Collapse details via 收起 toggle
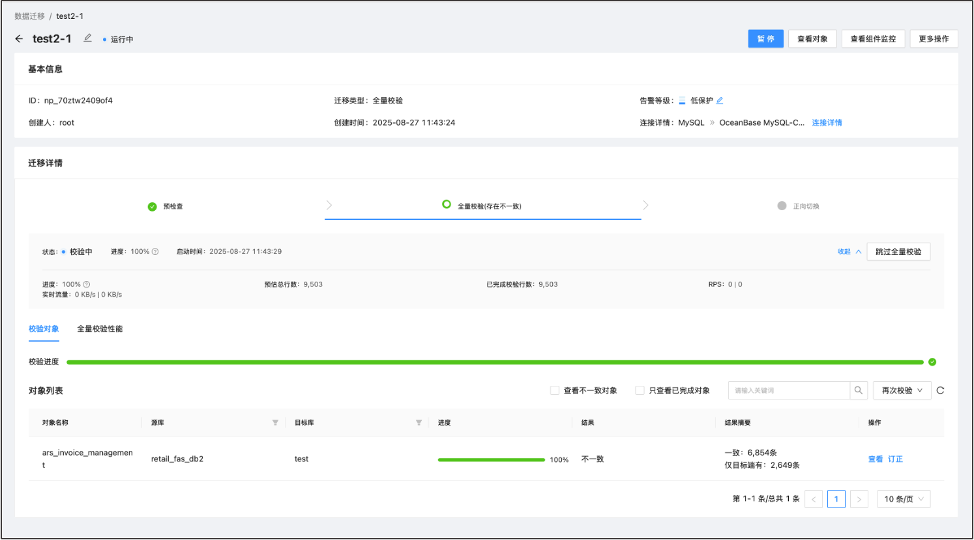The image size is (974, 540). click(x=849, y=251)
